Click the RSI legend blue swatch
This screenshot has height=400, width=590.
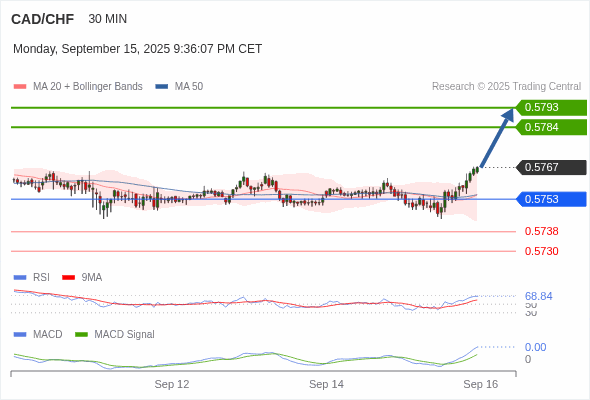(x=20, y=278)
